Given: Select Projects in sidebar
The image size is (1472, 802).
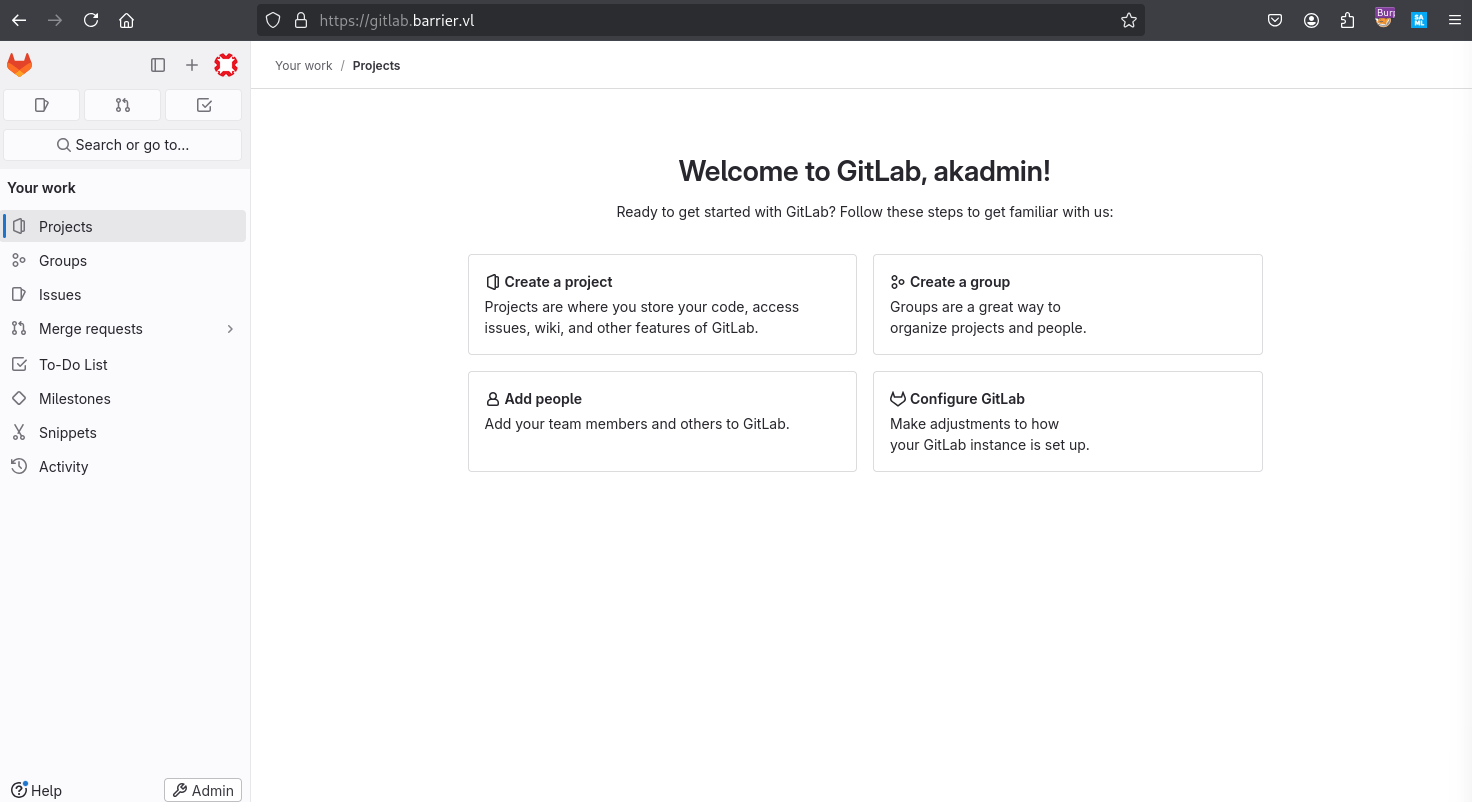Looking at the screenshot, I should click(125, 226).
